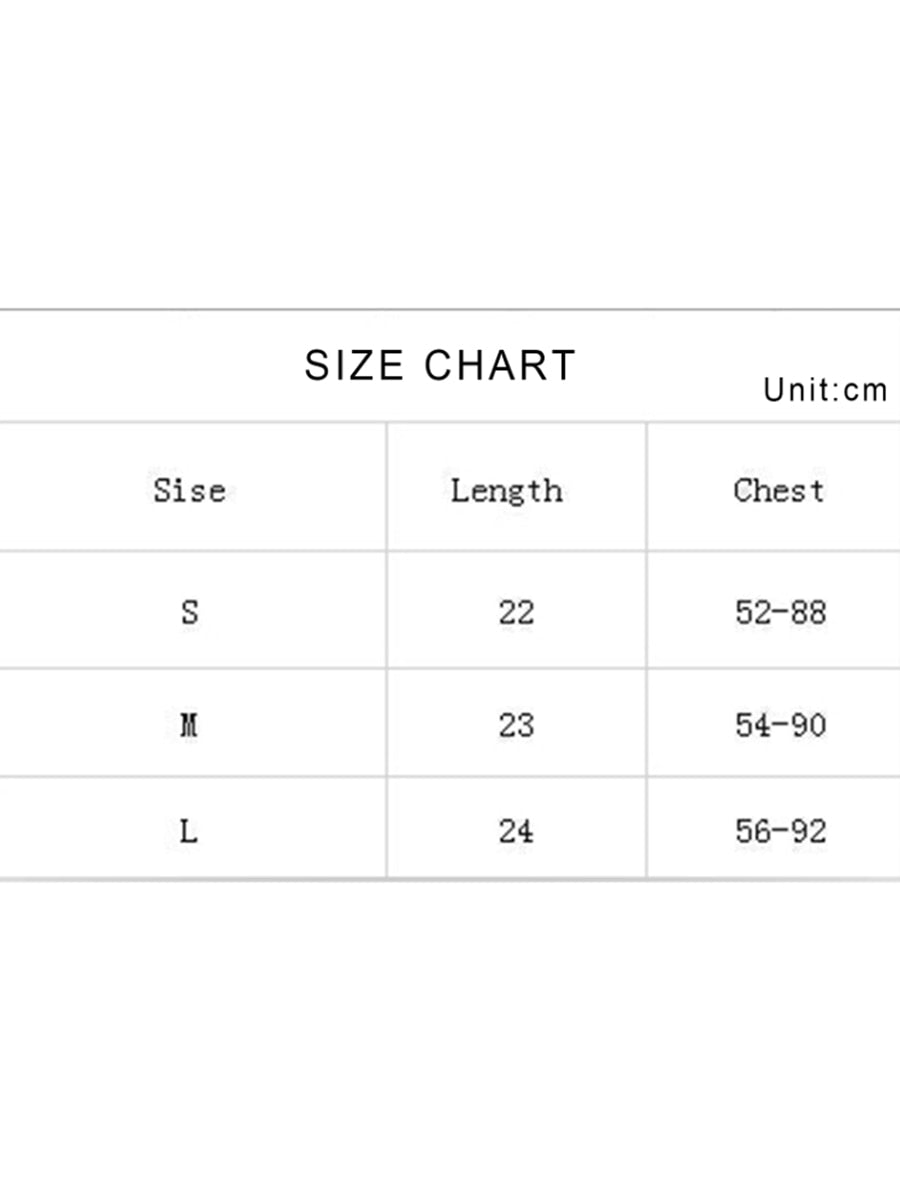
Task: Click the length value 23
Action: click(x=516, y=725)
